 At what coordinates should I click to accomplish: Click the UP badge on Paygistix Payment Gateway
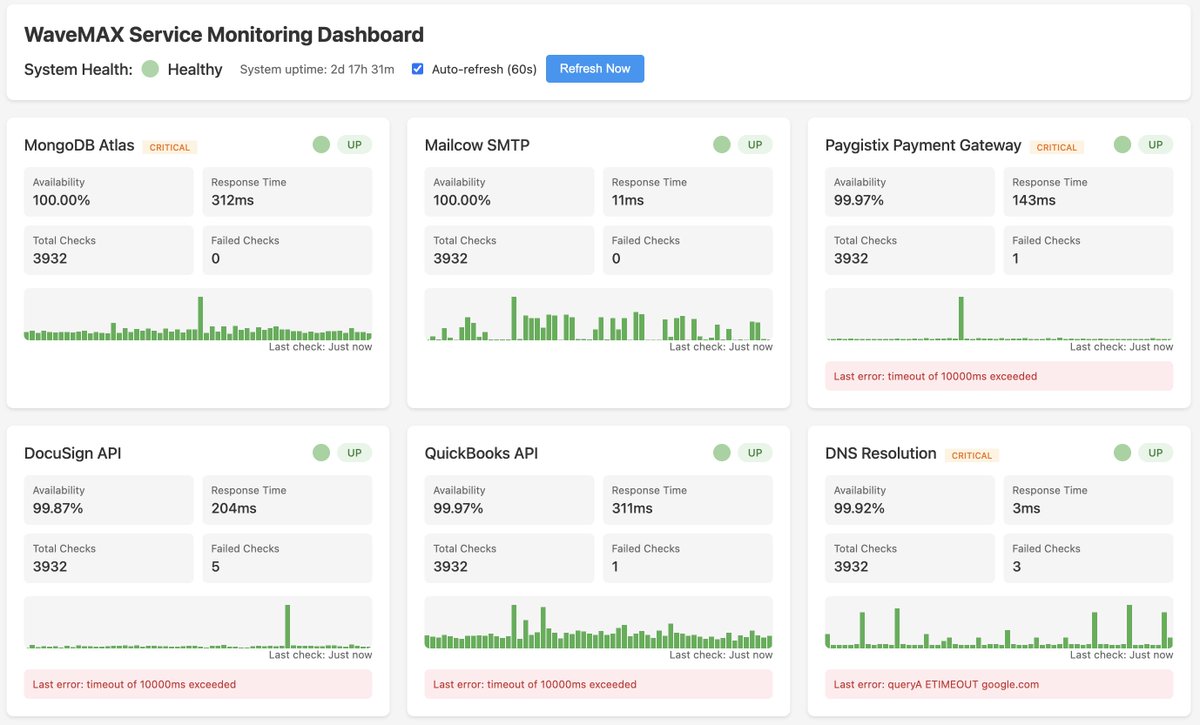[x=1155, y=145]
